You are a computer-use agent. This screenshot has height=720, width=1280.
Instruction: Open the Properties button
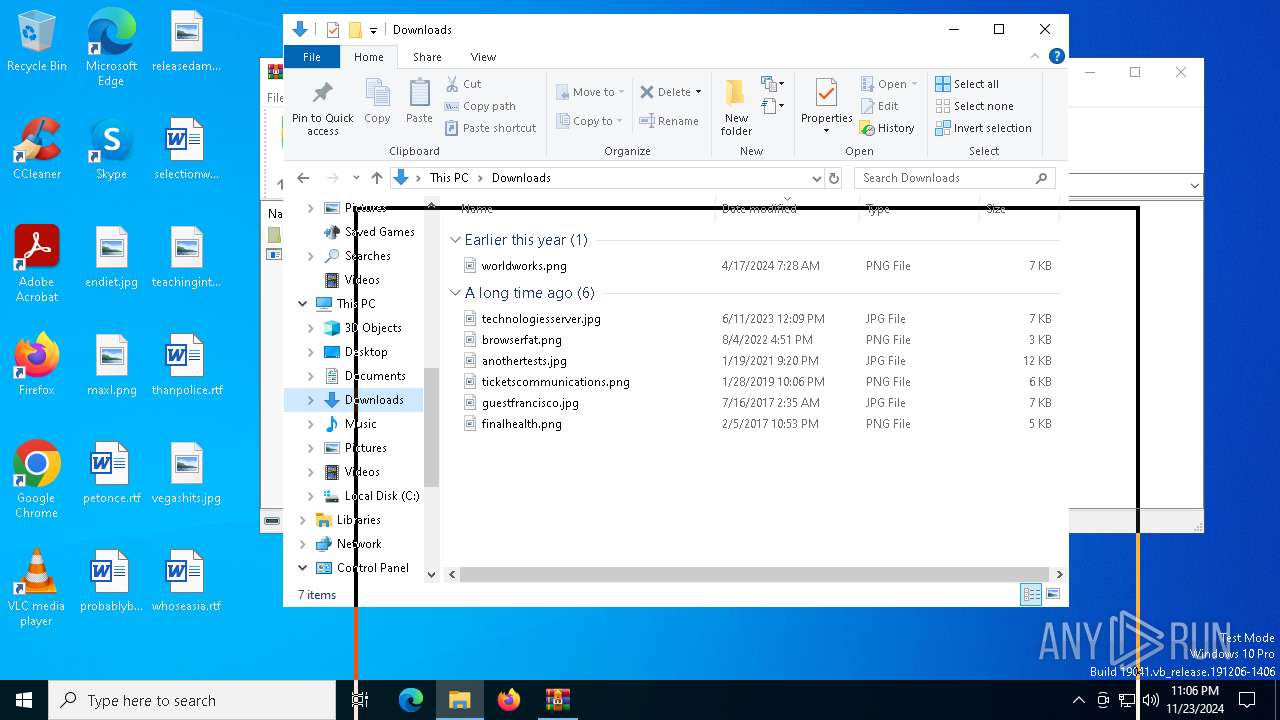826,107
